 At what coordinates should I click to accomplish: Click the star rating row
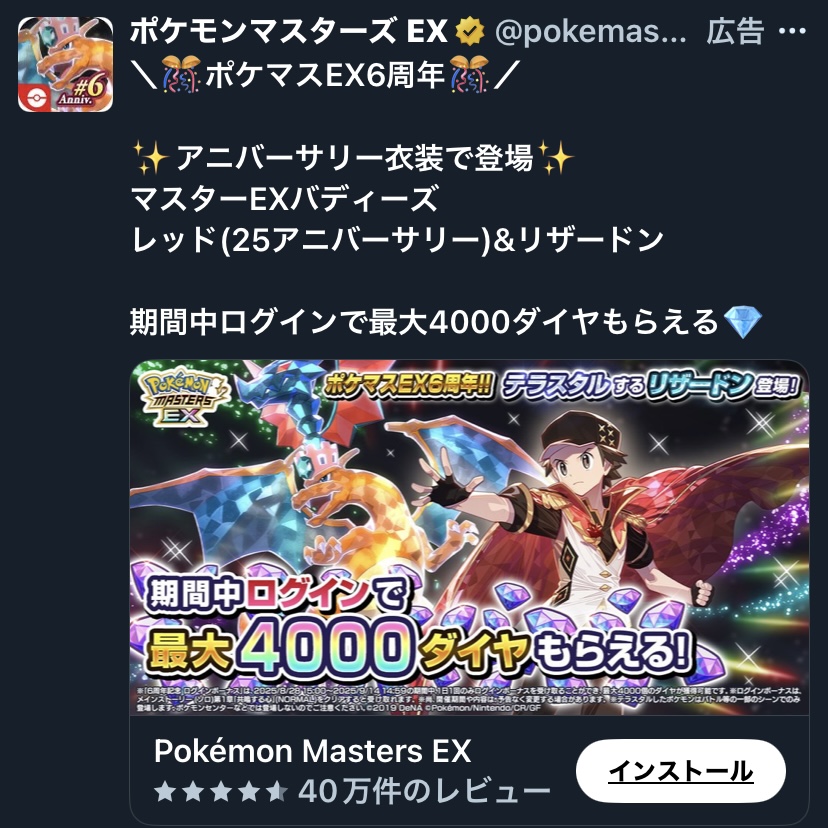point(221,792)
